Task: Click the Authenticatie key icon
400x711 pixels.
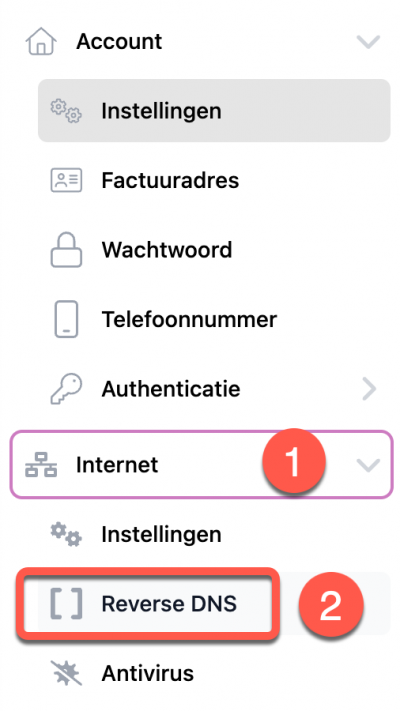Action: click(x=66, y=389)
